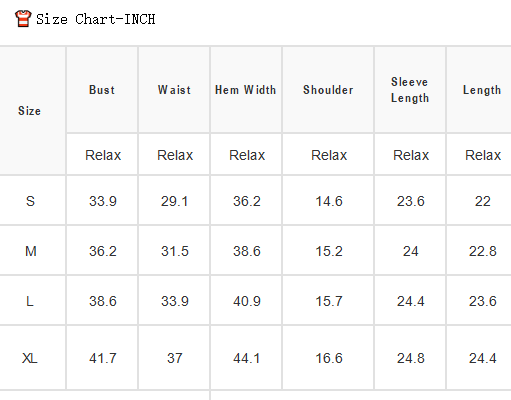This screenshot has height=400, width=511.
Task: Select the XL bust value 41.7
Action: [103, 358]
